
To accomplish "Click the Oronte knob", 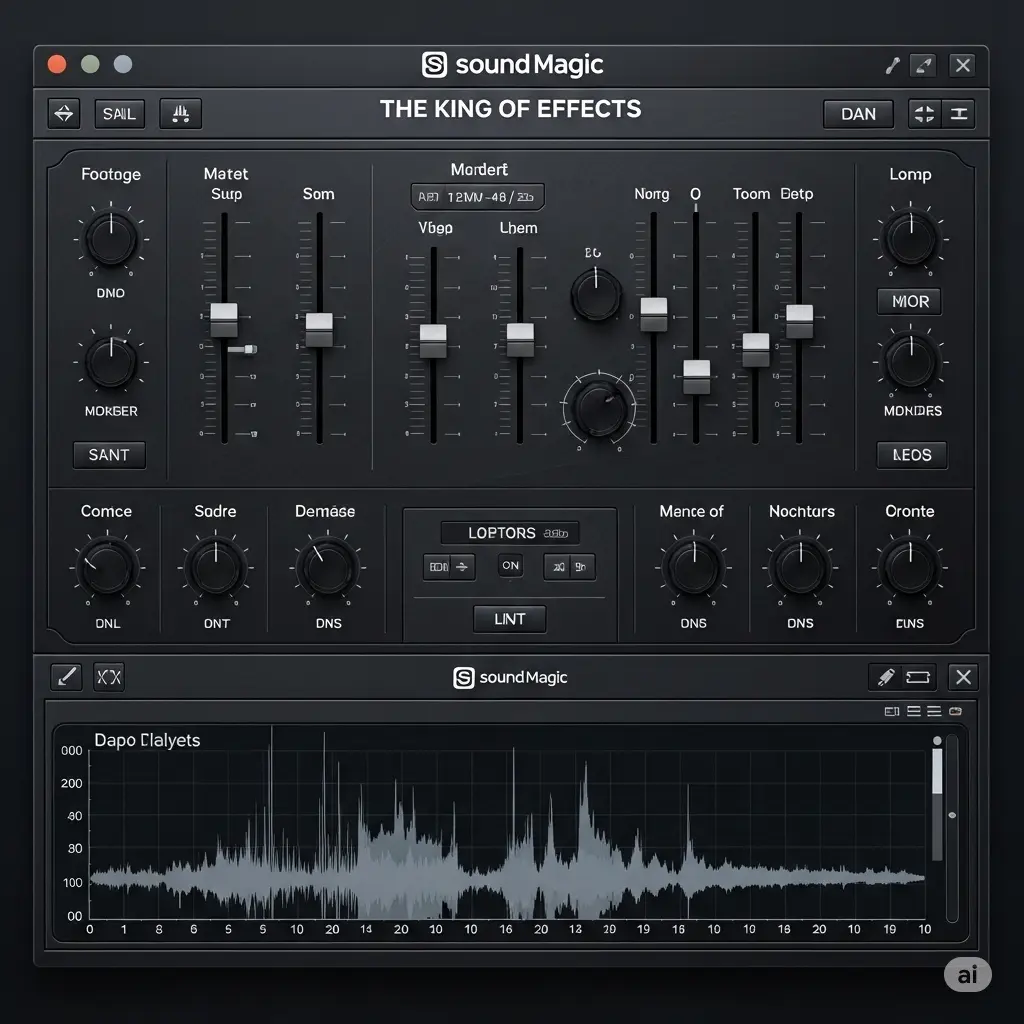I will pos(910,568).
